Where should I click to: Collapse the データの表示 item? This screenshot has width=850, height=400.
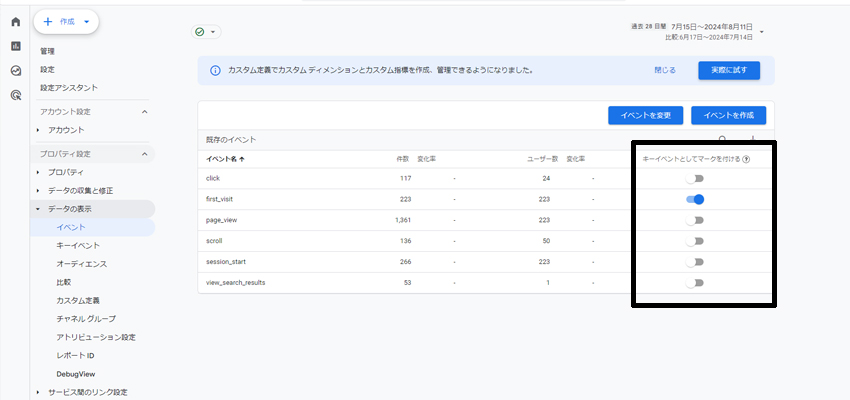38,209
